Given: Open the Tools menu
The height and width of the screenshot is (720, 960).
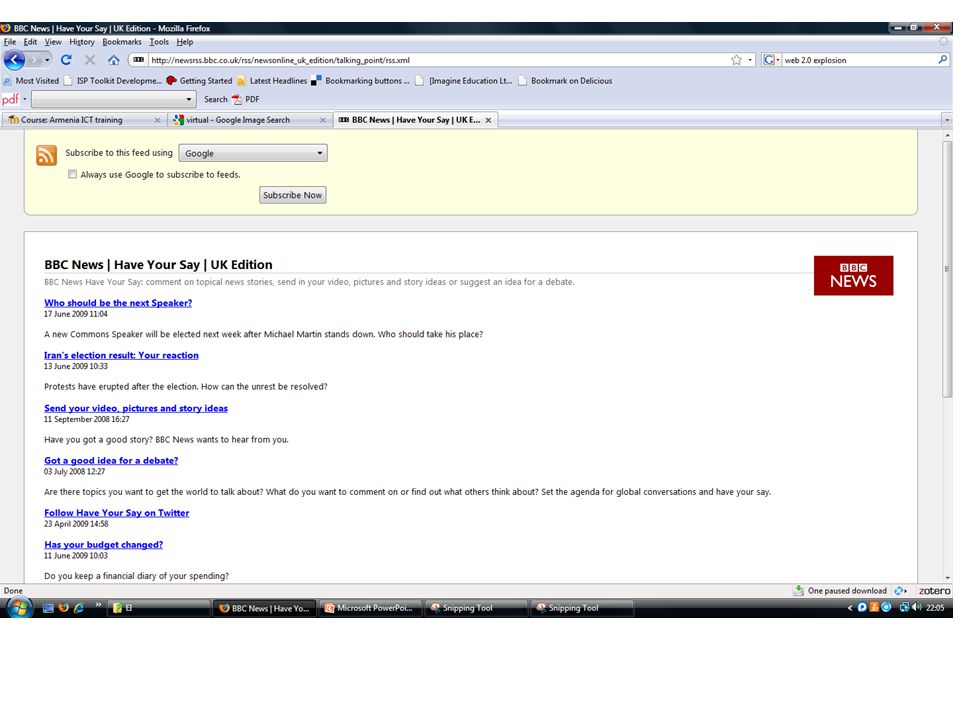Looking at the screenshot, I should pyautogui.click(x=159, y=42).
